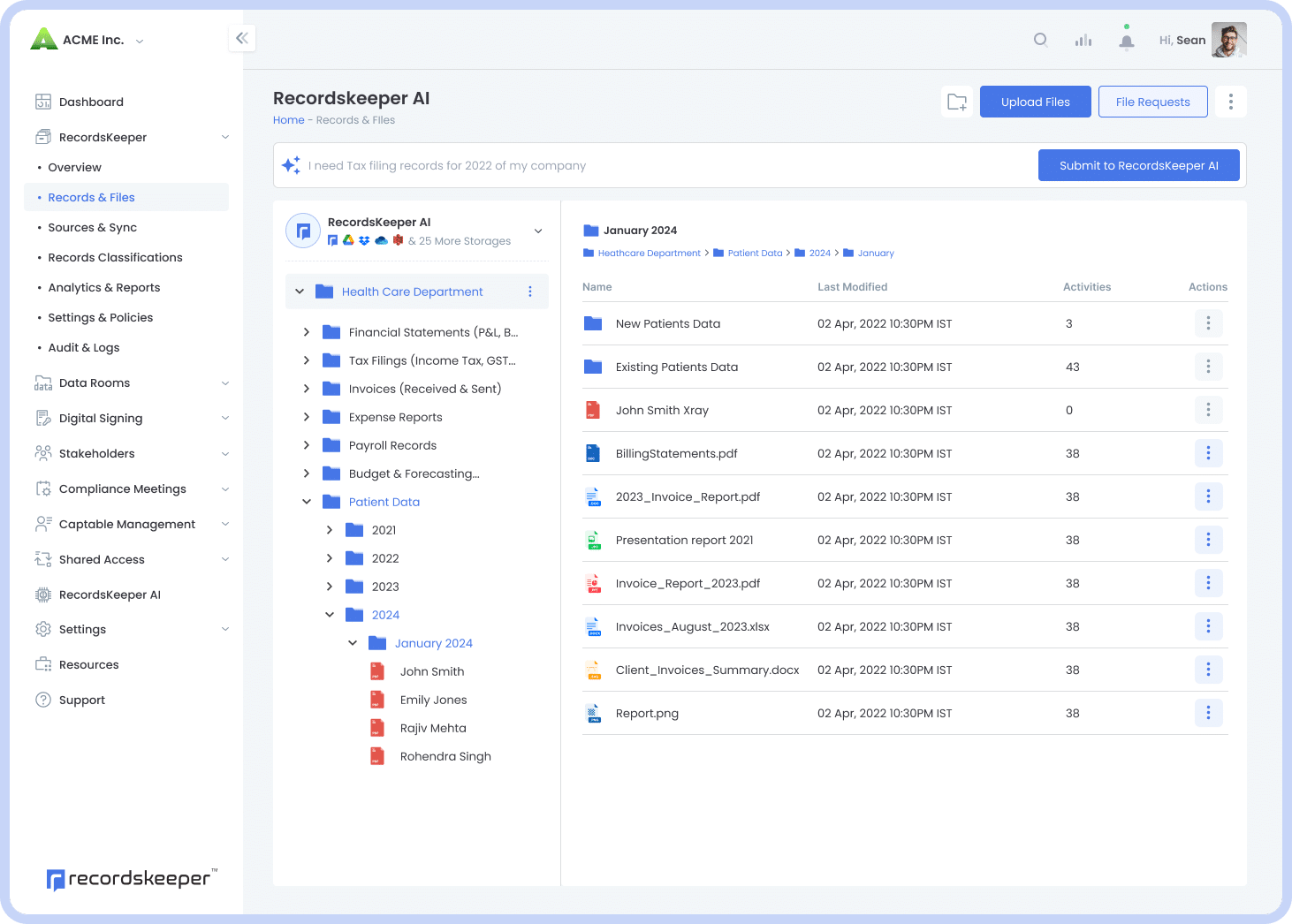1292x924 pixels.
Task: Open Settings & Policies menu item
Action: (x=101, y=317)
